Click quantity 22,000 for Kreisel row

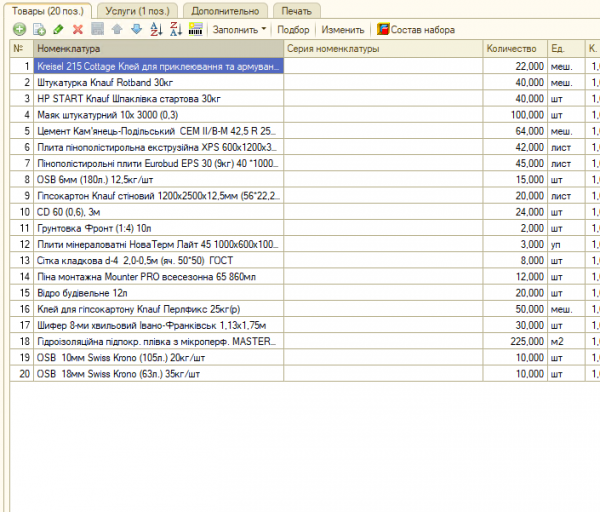pos(515,66)
